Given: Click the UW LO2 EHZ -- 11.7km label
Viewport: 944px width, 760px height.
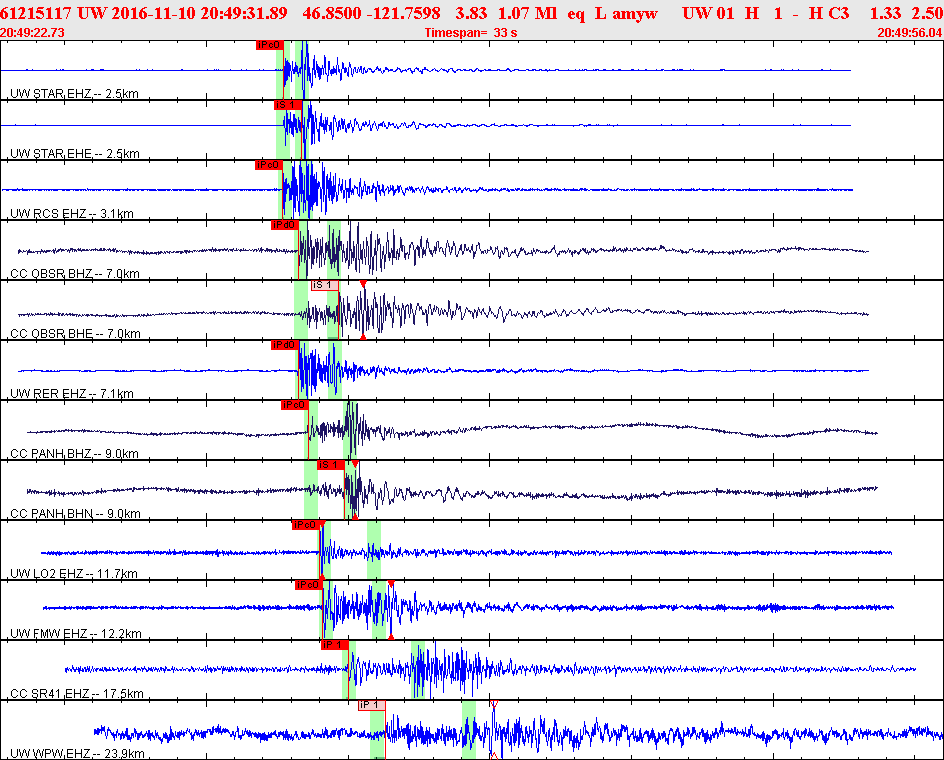Looking at the screenshot, I should 74,574.
